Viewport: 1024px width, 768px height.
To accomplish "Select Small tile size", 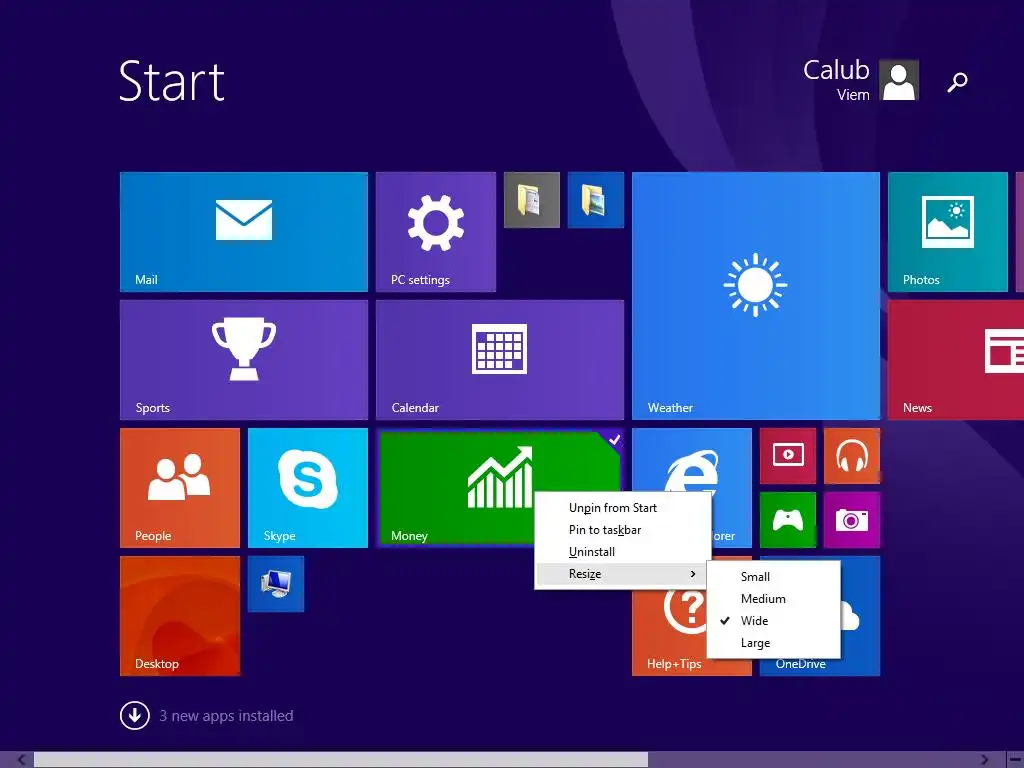I will 773,577.
